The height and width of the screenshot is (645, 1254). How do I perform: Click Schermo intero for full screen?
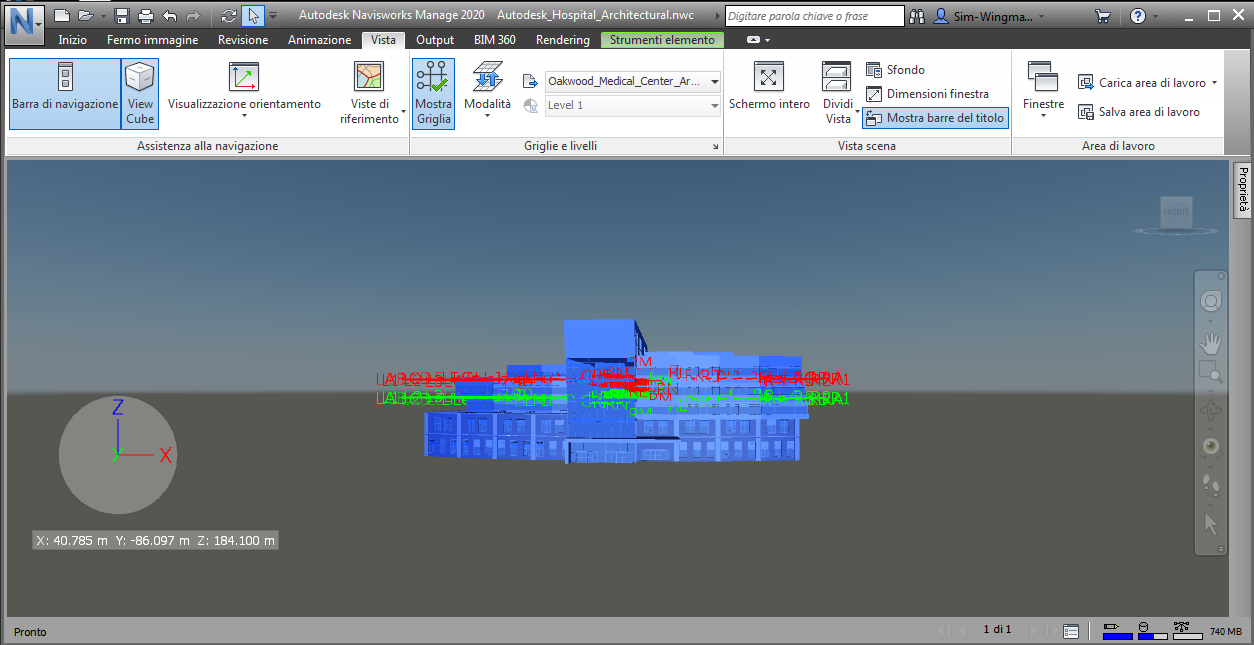tap(769, 88)
